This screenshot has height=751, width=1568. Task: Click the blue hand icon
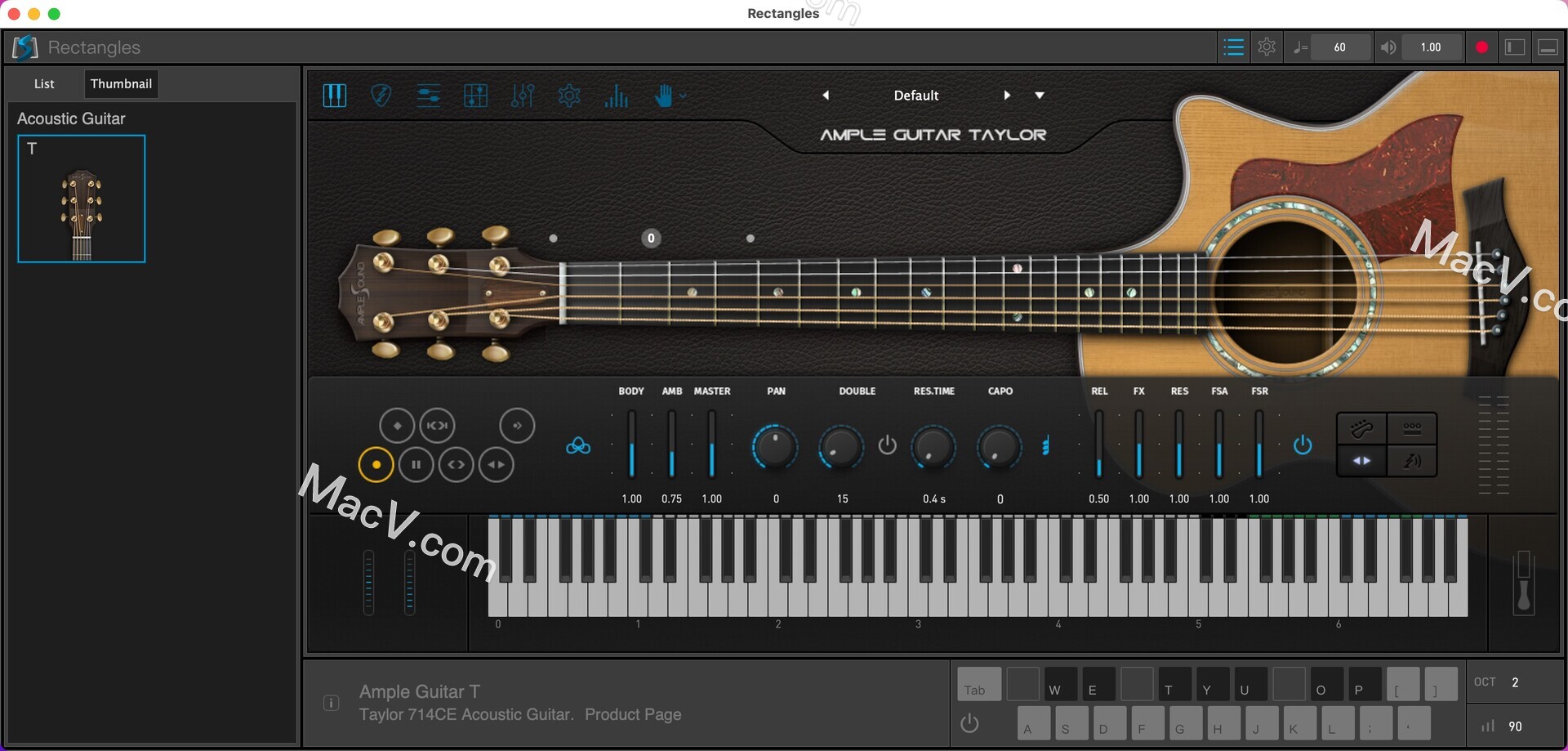(664, 96)
